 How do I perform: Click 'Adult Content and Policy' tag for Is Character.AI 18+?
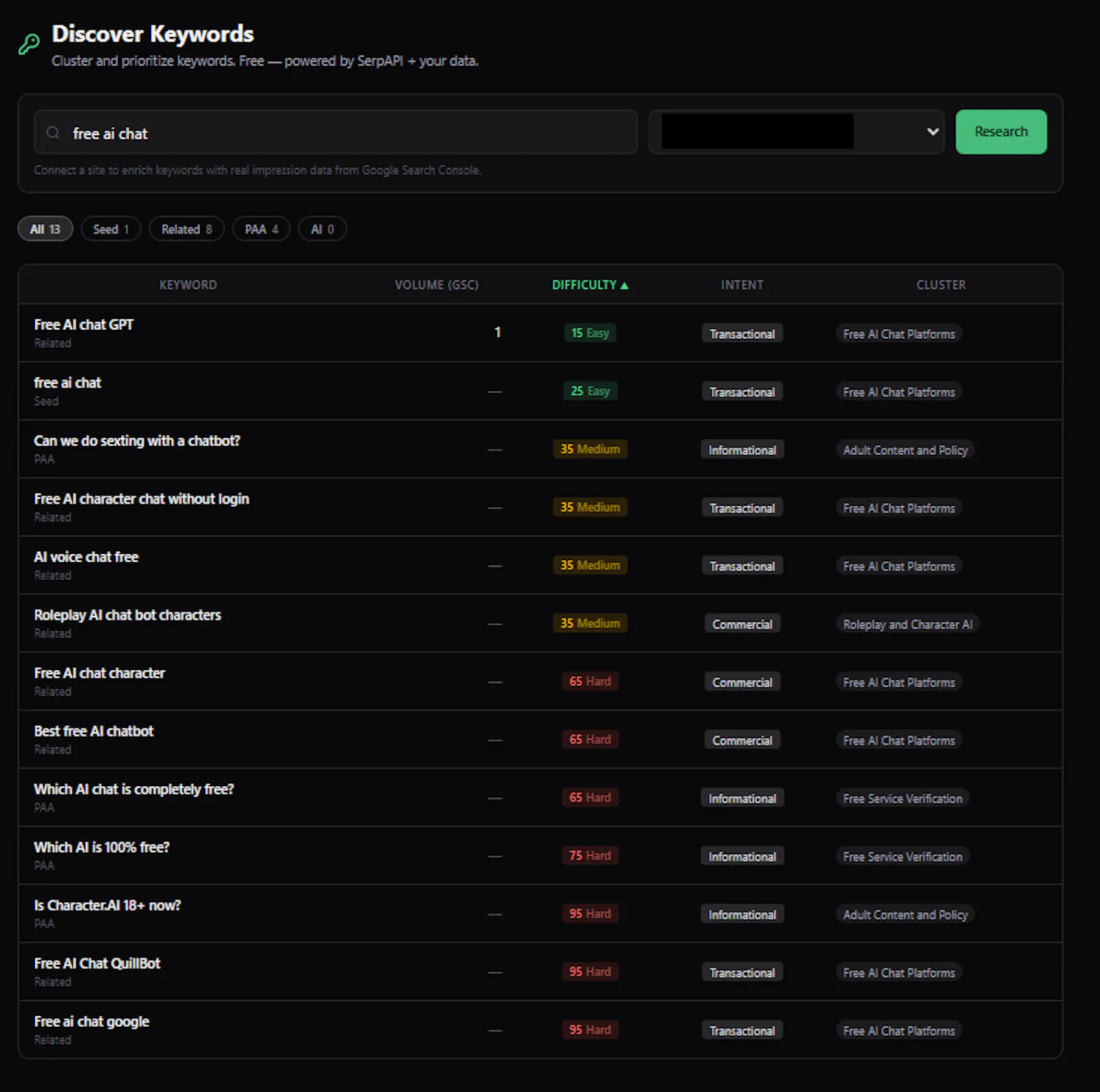point(905,915)
